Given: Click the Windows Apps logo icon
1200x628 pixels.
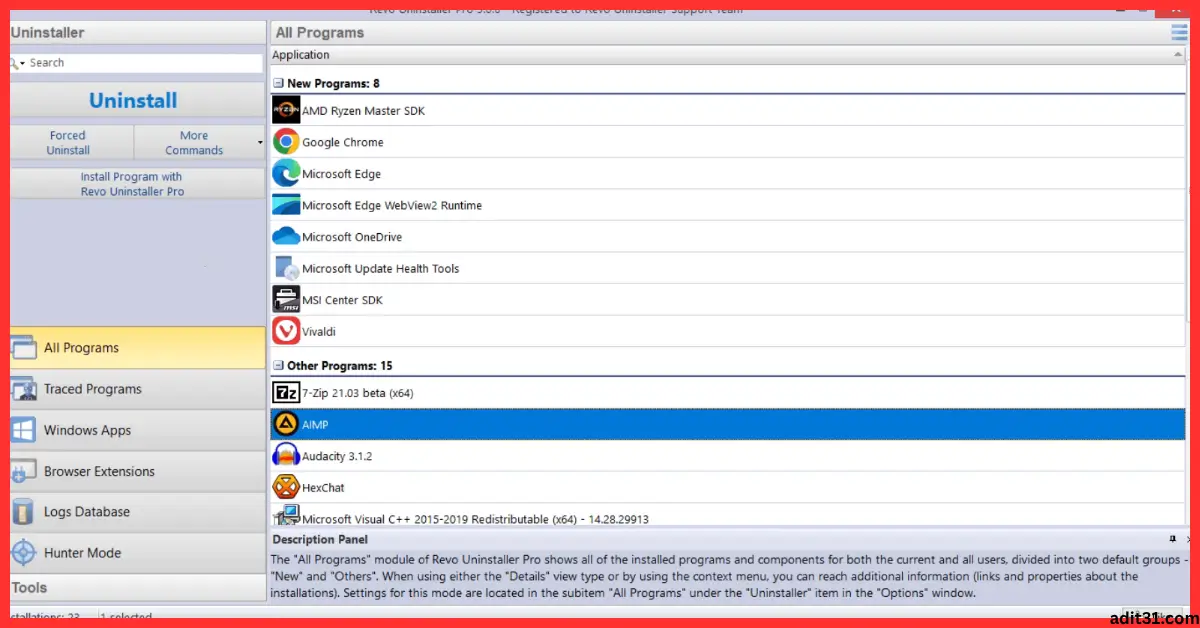Looking at the screenshot, I should coord(24,430).
